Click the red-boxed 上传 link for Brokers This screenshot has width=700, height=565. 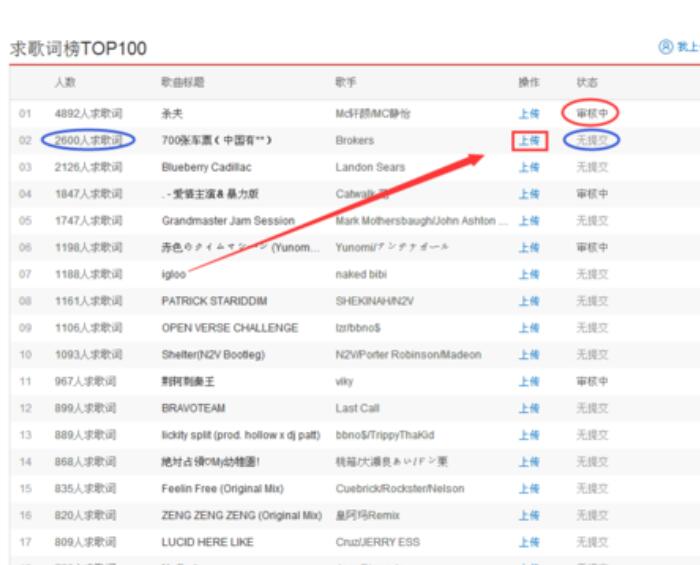528,141
